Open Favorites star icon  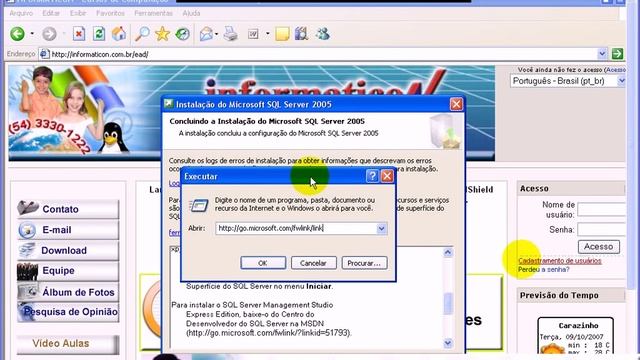[162, 34]
